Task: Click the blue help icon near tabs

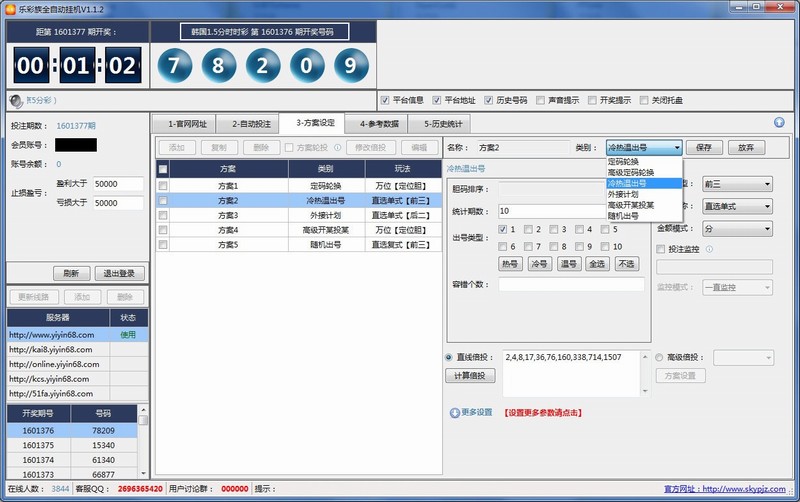Action: tap(779, 123)
